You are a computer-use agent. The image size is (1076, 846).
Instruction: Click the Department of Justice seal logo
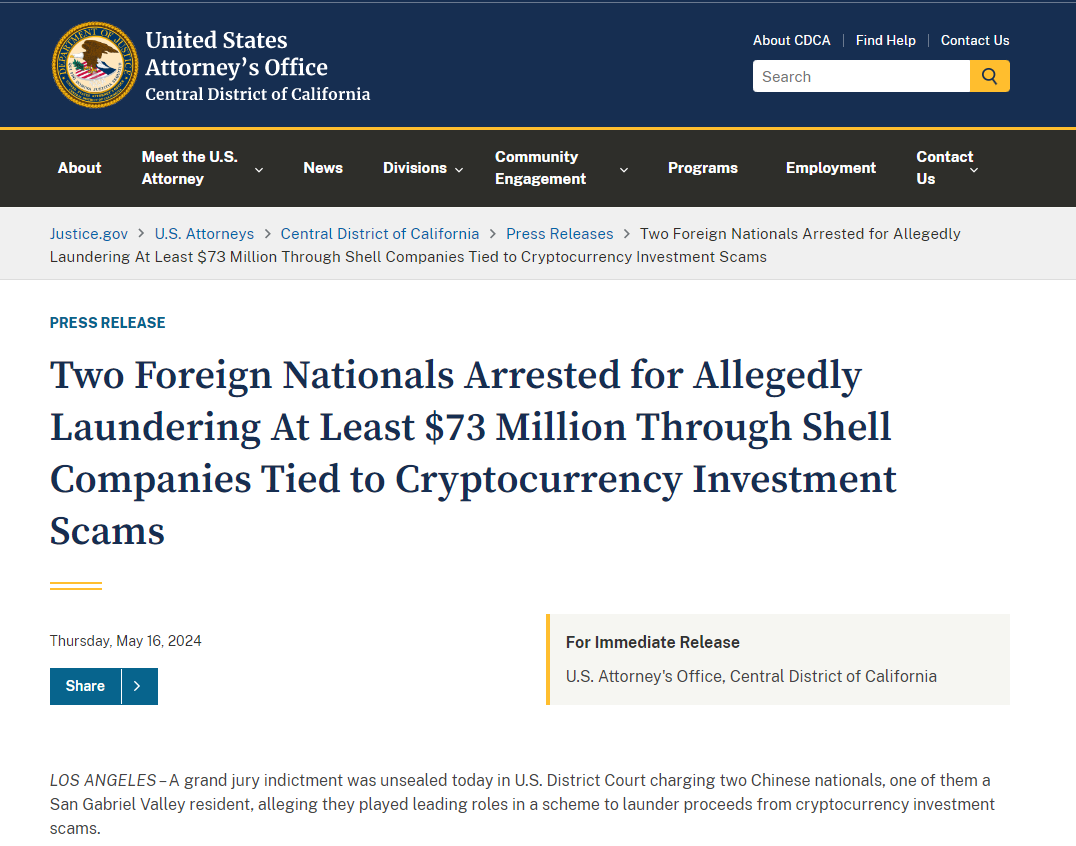[x=95, y=65]
